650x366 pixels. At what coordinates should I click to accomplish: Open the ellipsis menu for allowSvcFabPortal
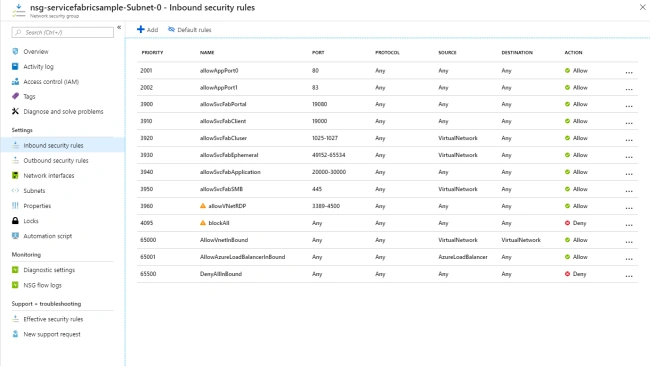point(629,106)
